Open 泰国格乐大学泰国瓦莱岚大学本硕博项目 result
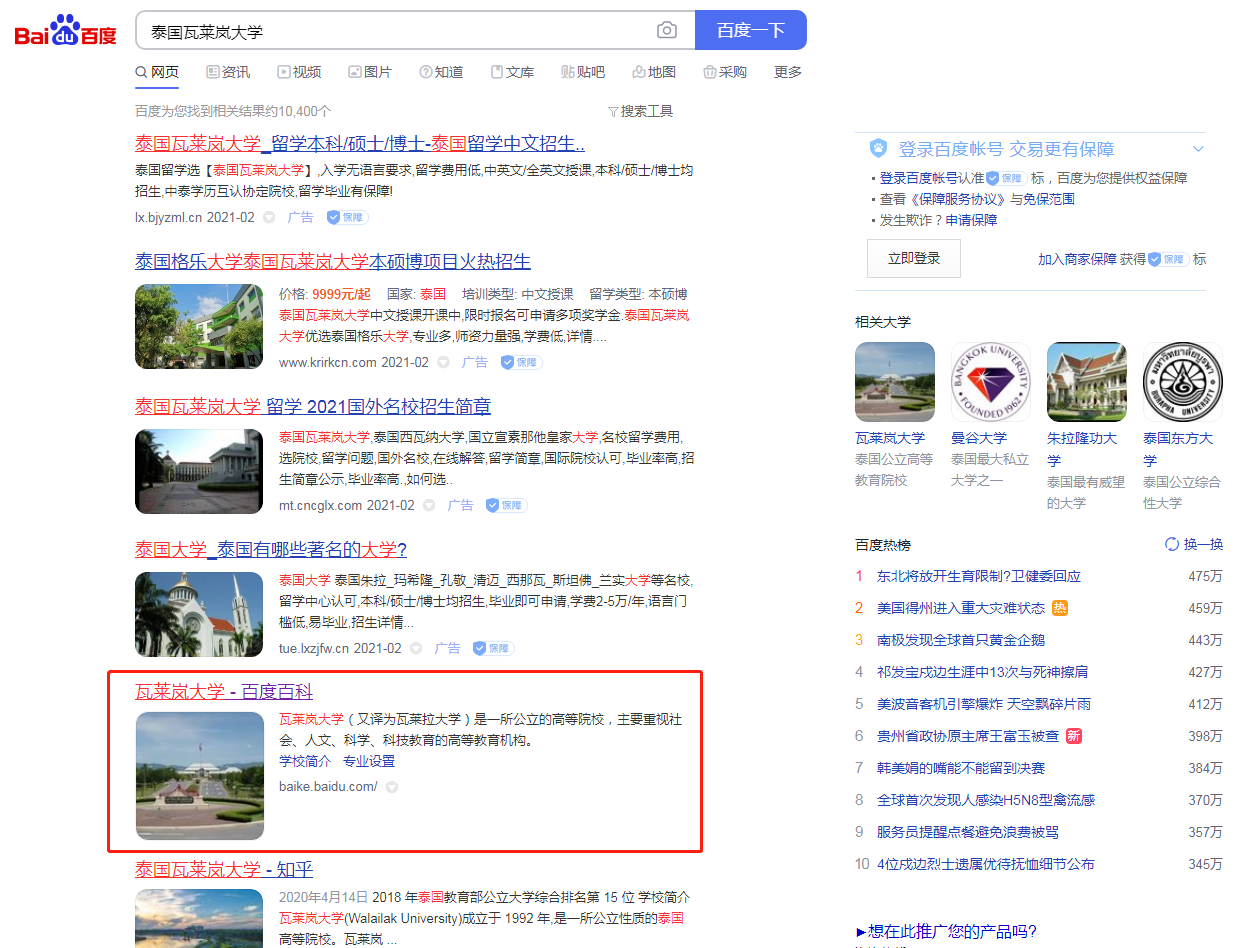Viewport: 1246px width, 948px height. click(333, 262)
